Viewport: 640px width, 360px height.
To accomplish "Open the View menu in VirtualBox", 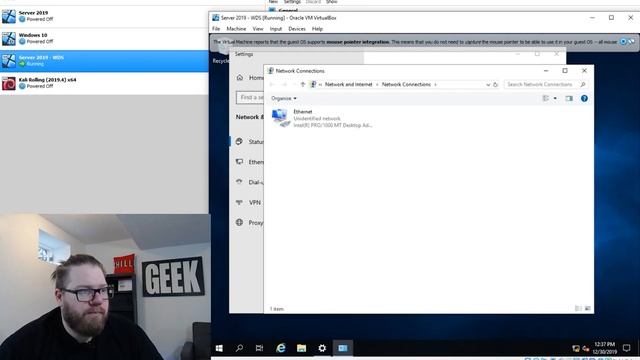I will pyautogui.click(x=258, y=29).
